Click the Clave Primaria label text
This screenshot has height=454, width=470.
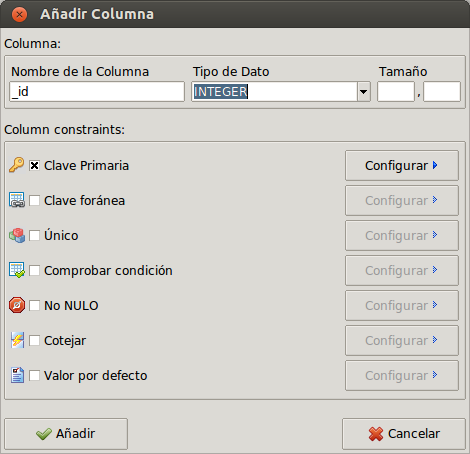point(86,166)
